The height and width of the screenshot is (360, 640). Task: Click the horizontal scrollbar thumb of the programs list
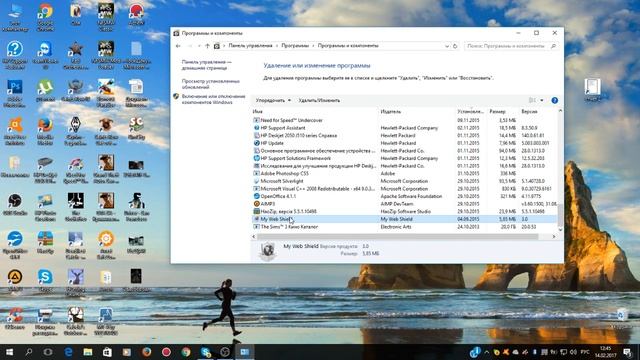pos(398,237)
